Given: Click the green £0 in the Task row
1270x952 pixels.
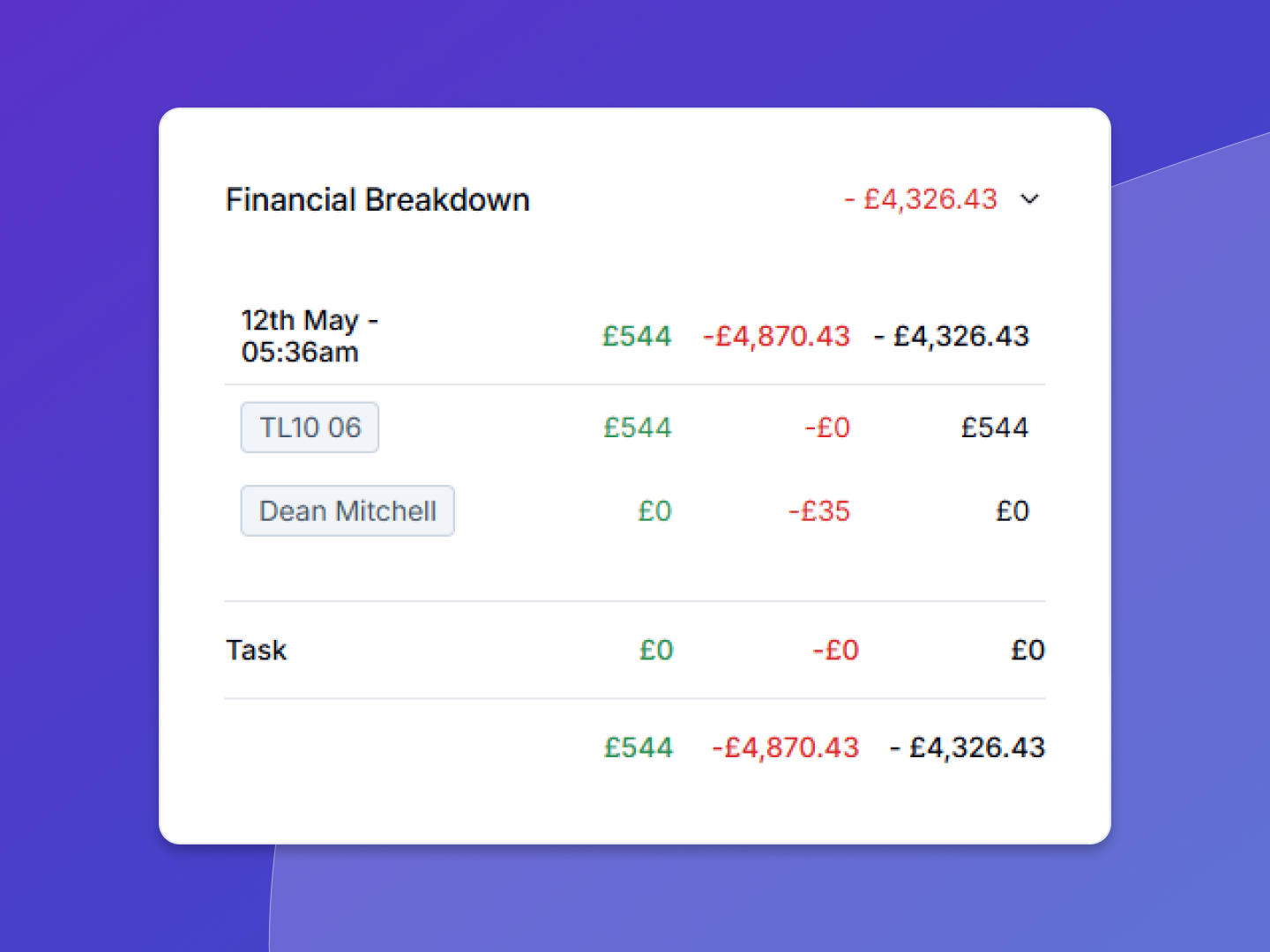Looking at the screenshot, I should [x=656, y=651].
